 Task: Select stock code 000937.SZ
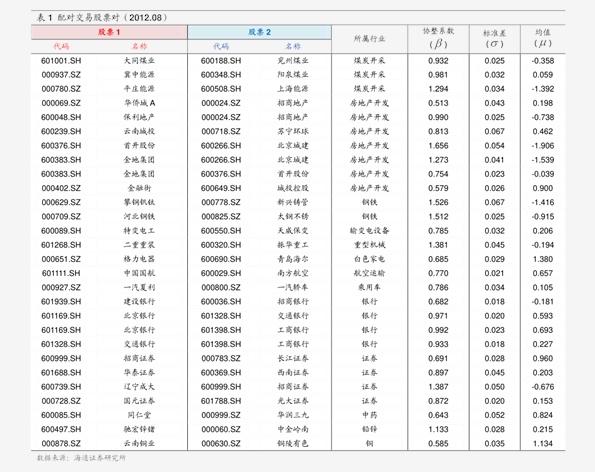coord(61,75)
